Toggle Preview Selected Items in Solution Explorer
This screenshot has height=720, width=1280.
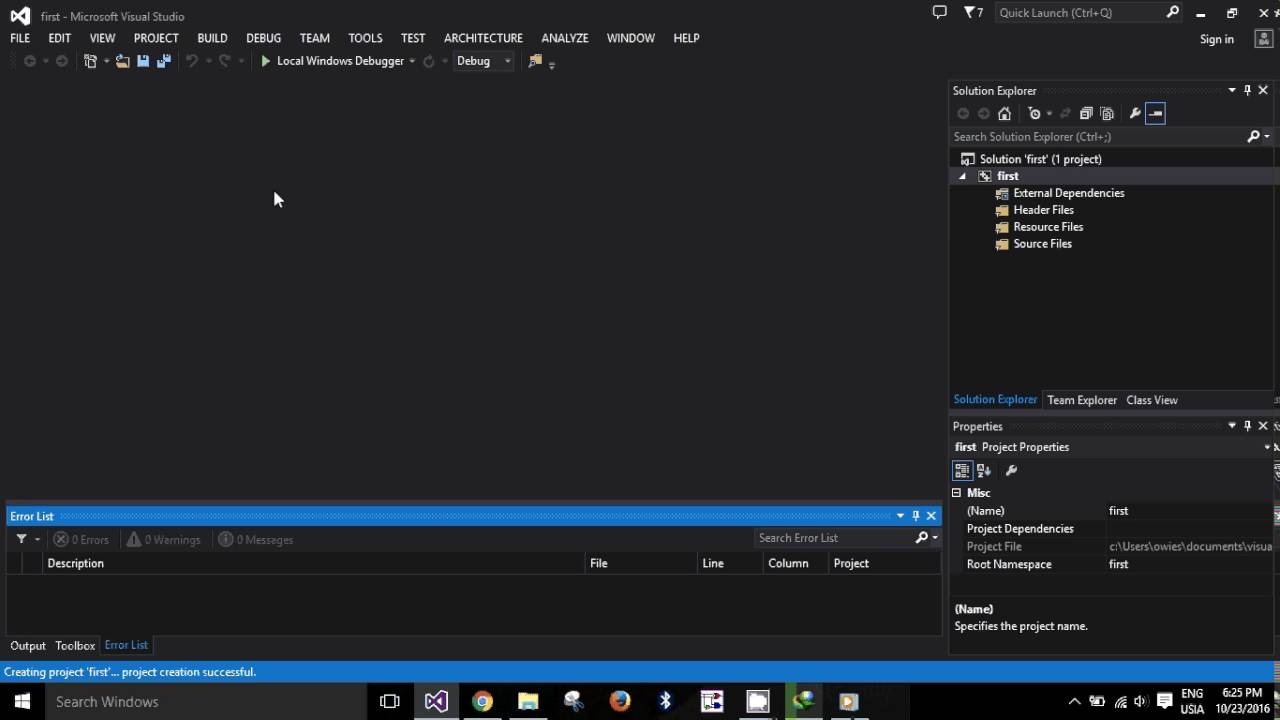tap(1156, 114)
